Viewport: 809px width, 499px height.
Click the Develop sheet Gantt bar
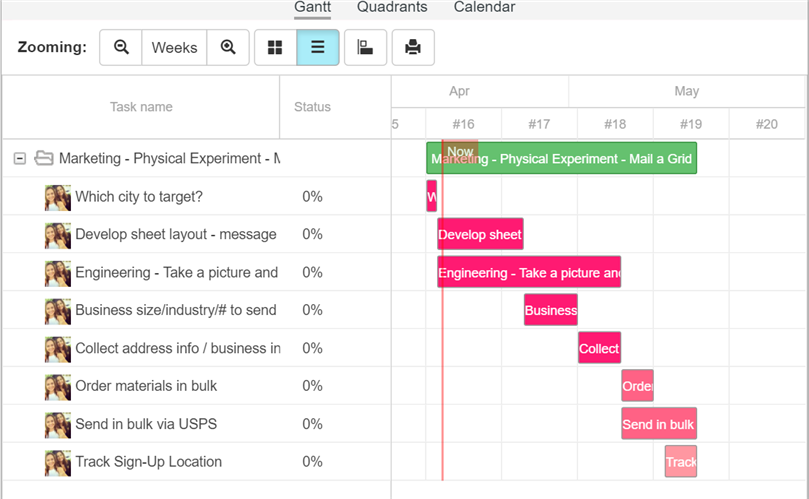click(x=480, y=234)
